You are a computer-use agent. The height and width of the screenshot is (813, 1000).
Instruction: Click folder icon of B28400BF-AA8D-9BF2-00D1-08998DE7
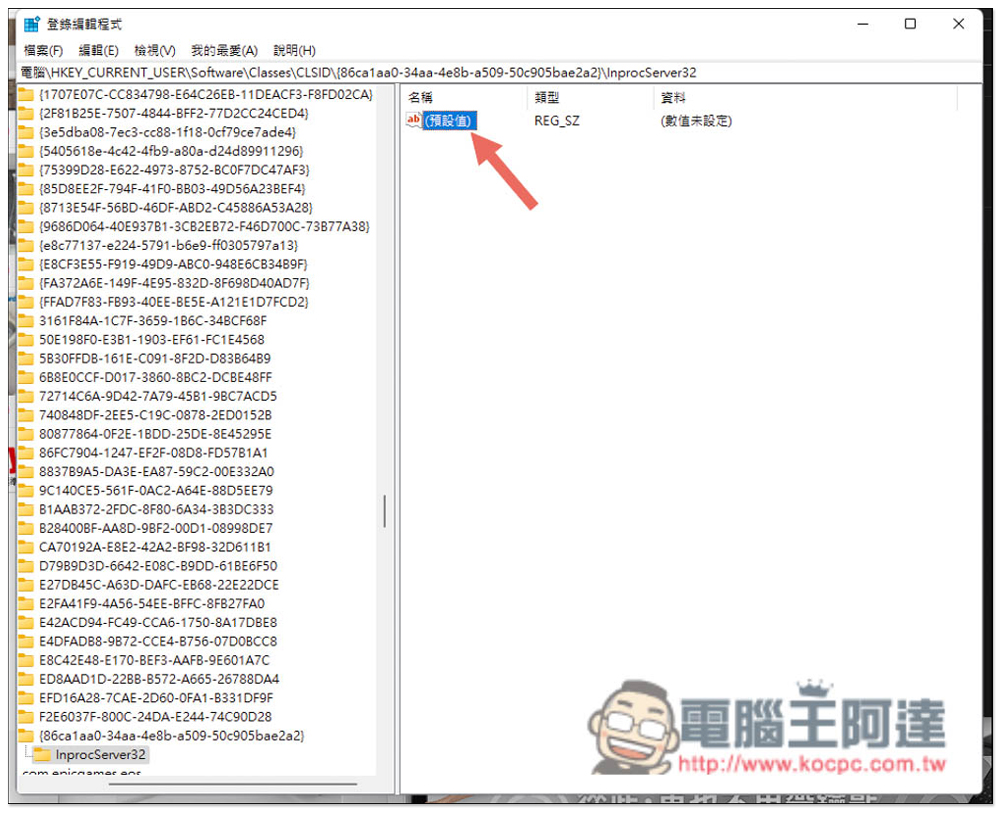point(26,528)
